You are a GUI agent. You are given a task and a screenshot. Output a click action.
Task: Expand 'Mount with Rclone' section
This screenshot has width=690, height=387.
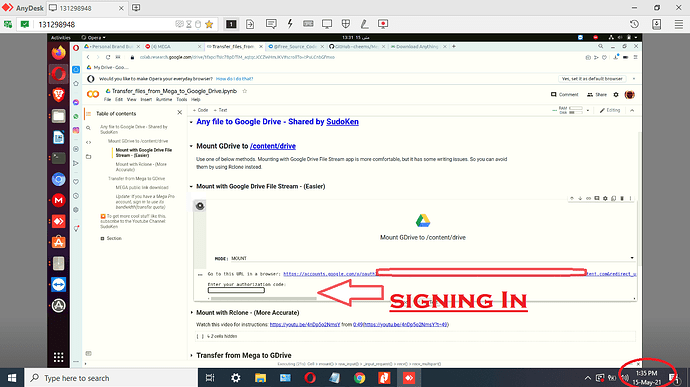(x=191, y=313)
